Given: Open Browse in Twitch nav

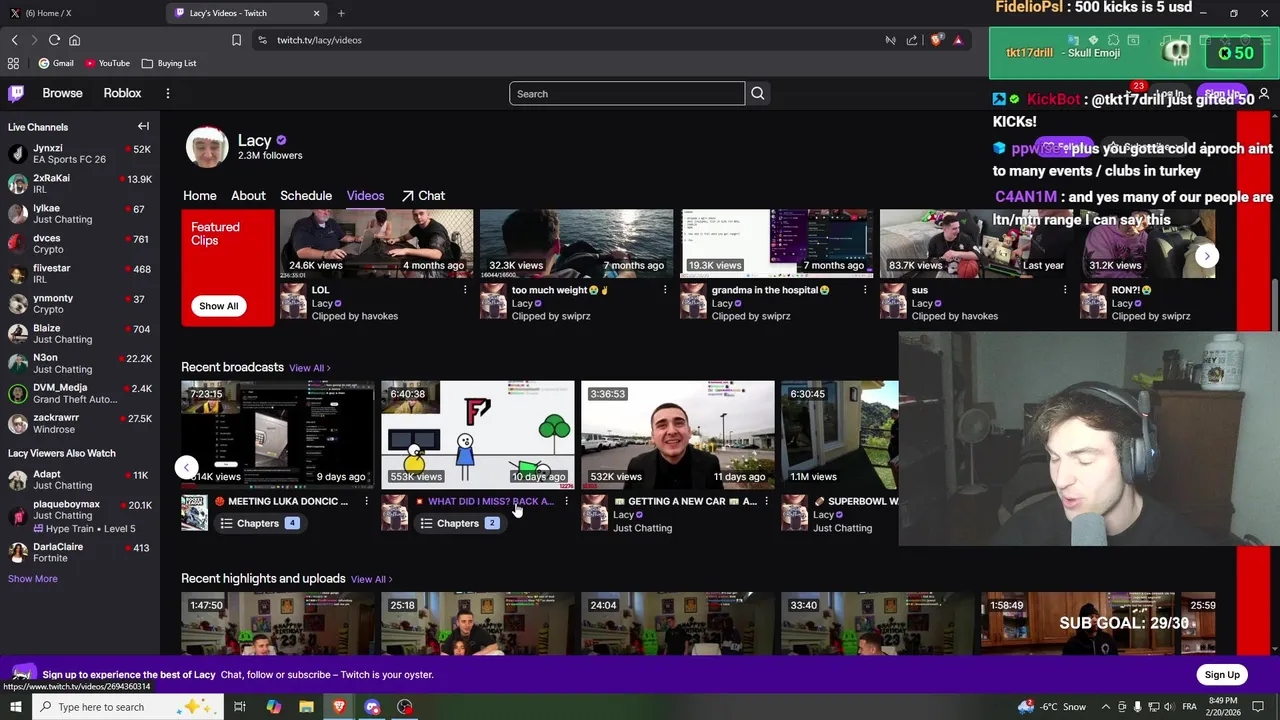Looking at the screenshot, I should (x=62, y=93).
